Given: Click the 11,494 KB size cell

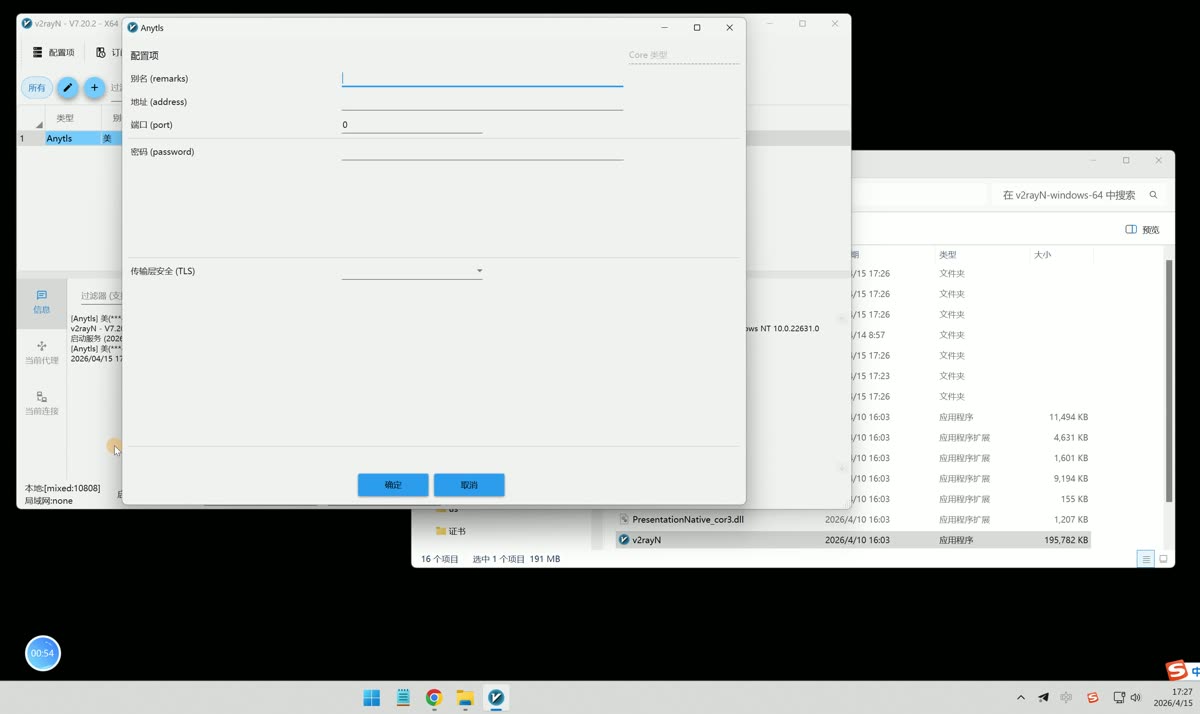Looking at the screenshot, I should (1068, 417).
